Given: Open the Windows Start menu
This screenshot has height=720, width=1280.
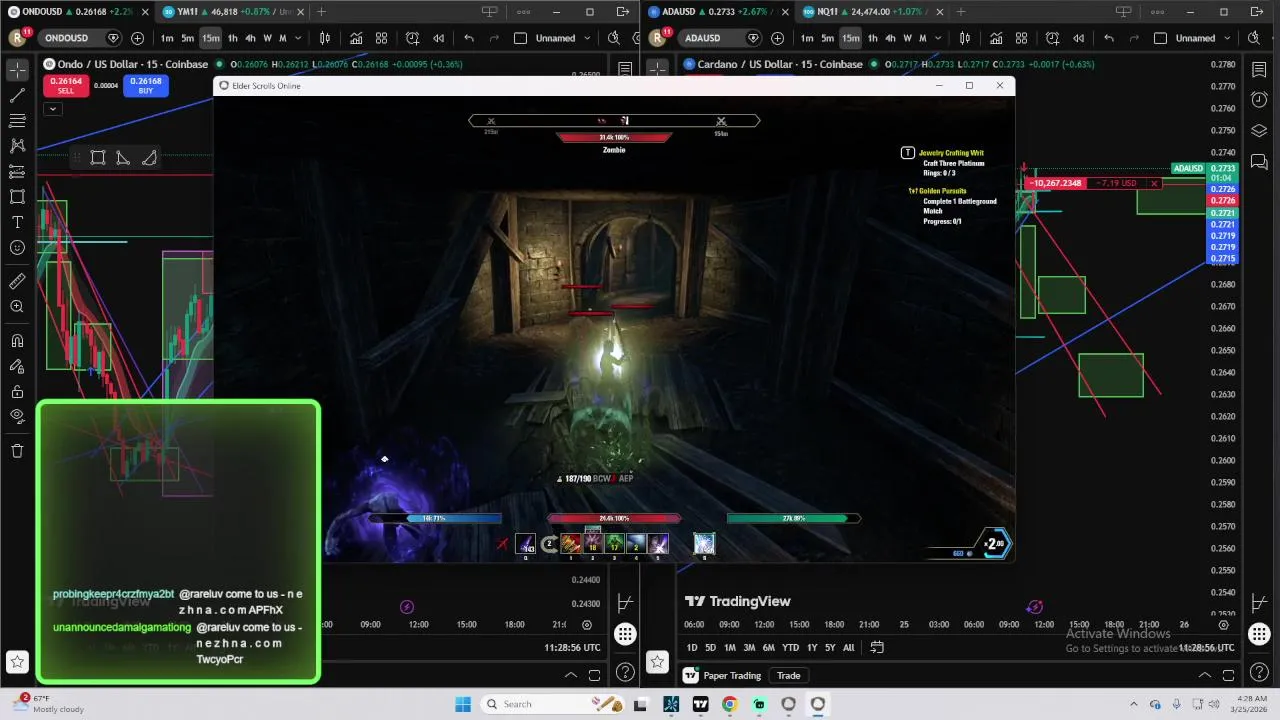Looking at the screenshot, I should coord(463,704).
